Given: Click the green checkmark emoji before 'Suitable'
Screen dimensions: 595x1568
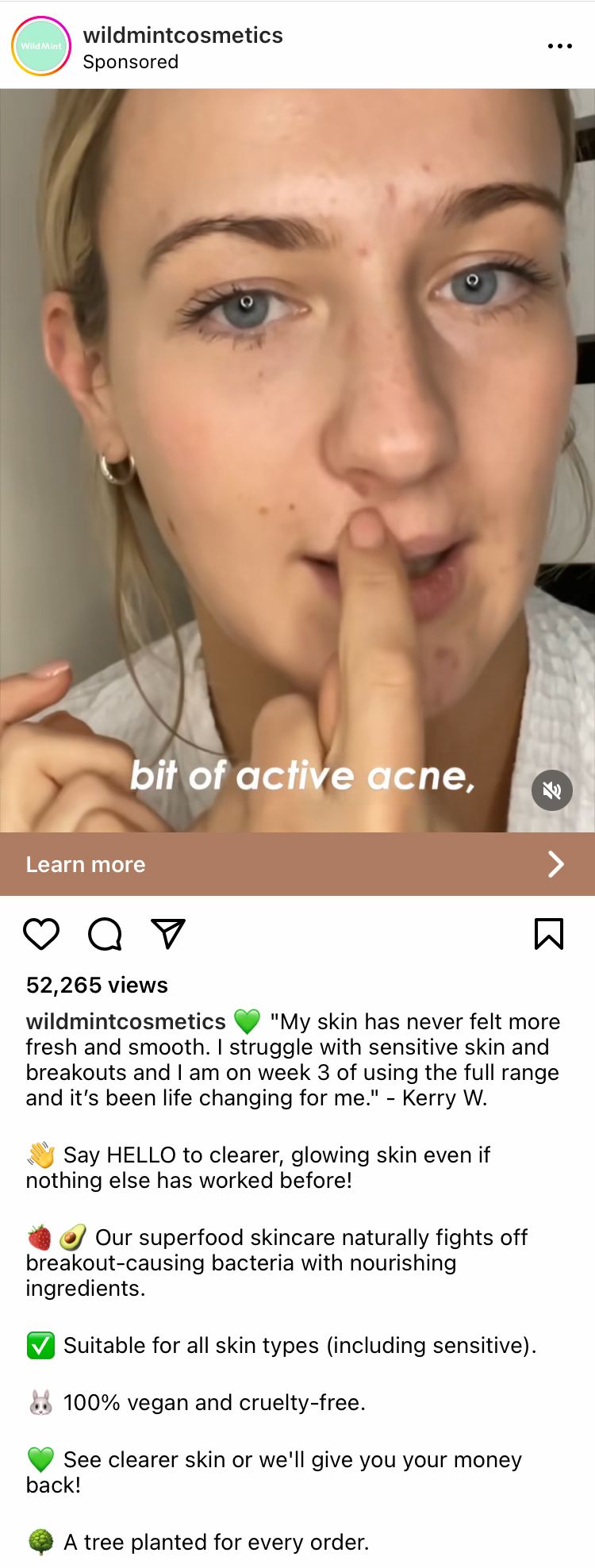Looking at the screenshot, I should (40, 1345).
